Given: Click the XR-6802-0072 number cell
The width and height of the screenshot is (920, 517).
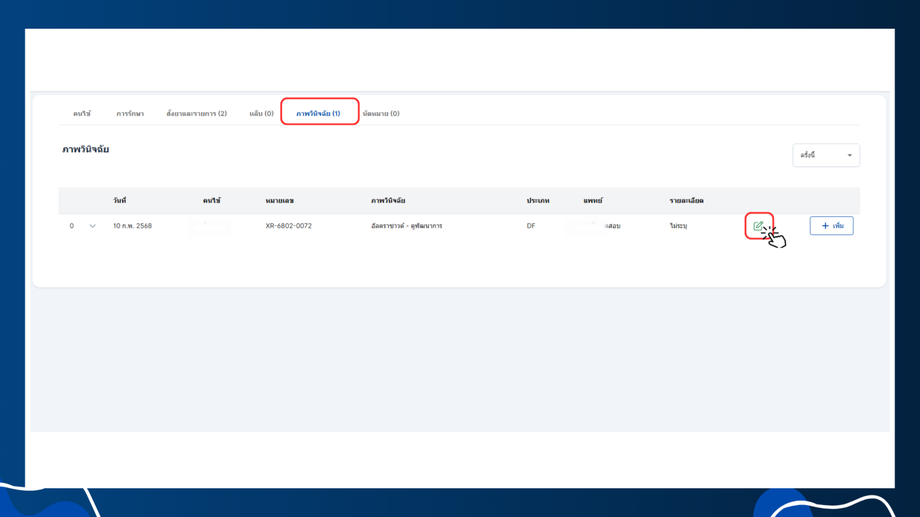Looking at the screenshot, I should click(x=288, y=226).
